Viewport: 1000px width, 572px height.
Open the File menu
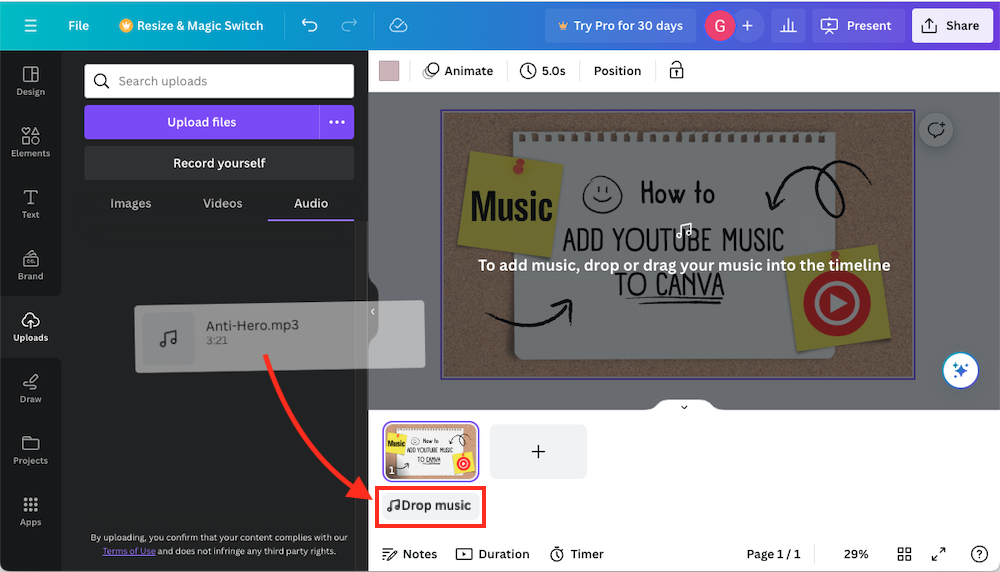79,25
